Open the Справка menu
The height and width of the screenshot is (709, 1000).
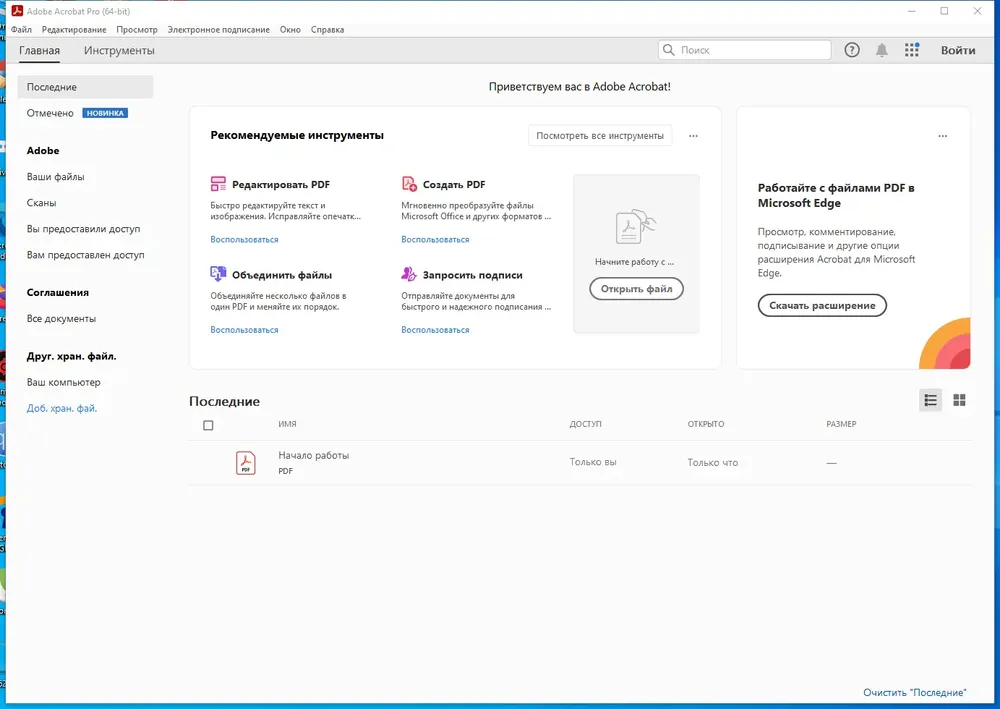coord(327,29)
